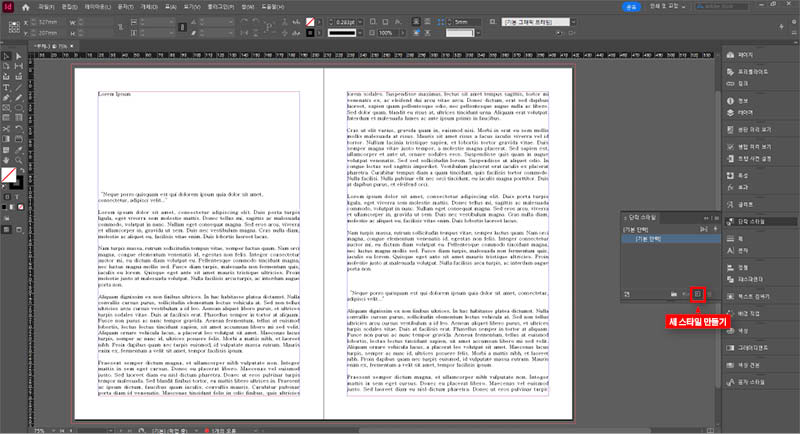Select the Eyedropper tool
The image size is (800, 434).
coord(19,150)
